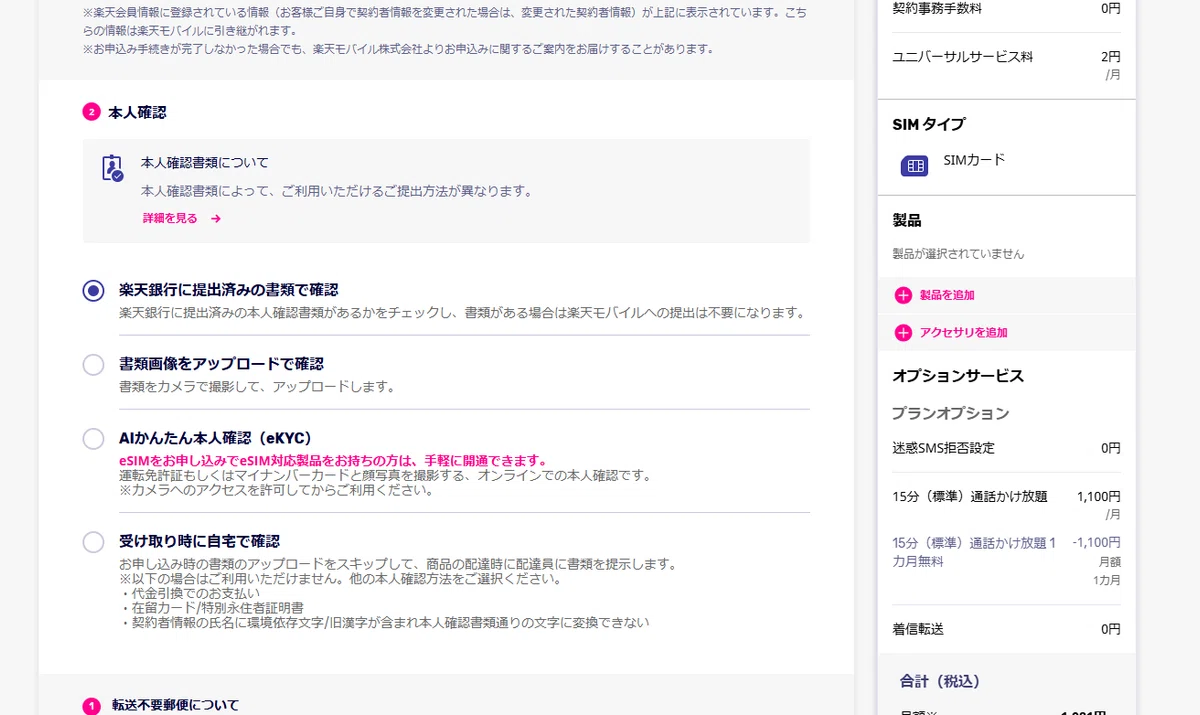The height and width of the screenshot is (715, 1200).
Task: Click 着信転送 row label
Action: pos(918,629)
